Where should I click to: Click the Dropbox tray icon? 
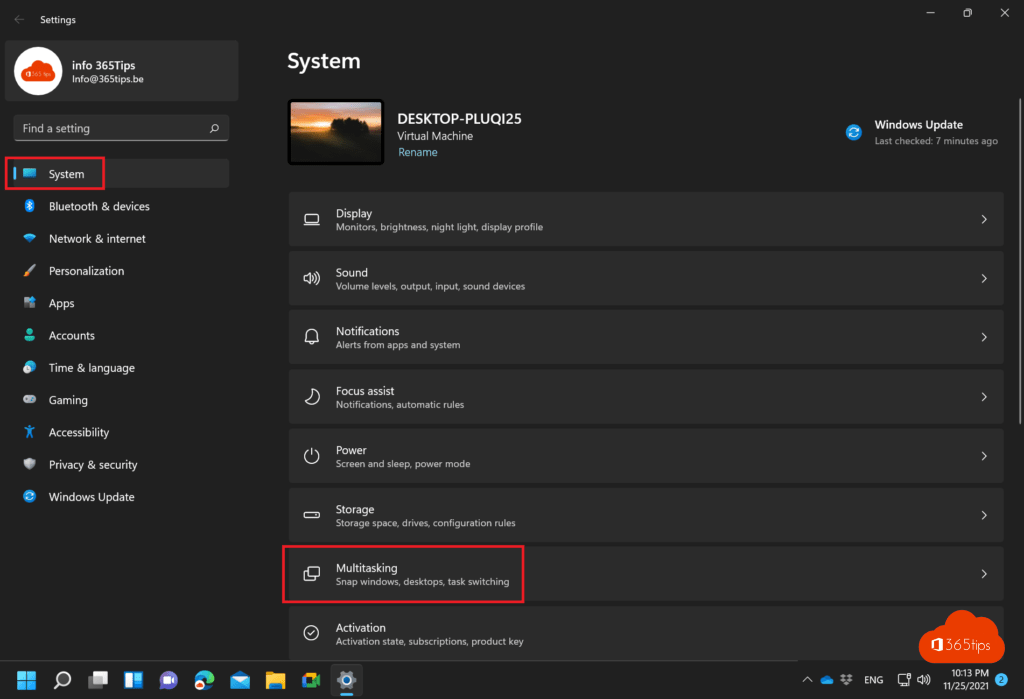click(846, 680)
